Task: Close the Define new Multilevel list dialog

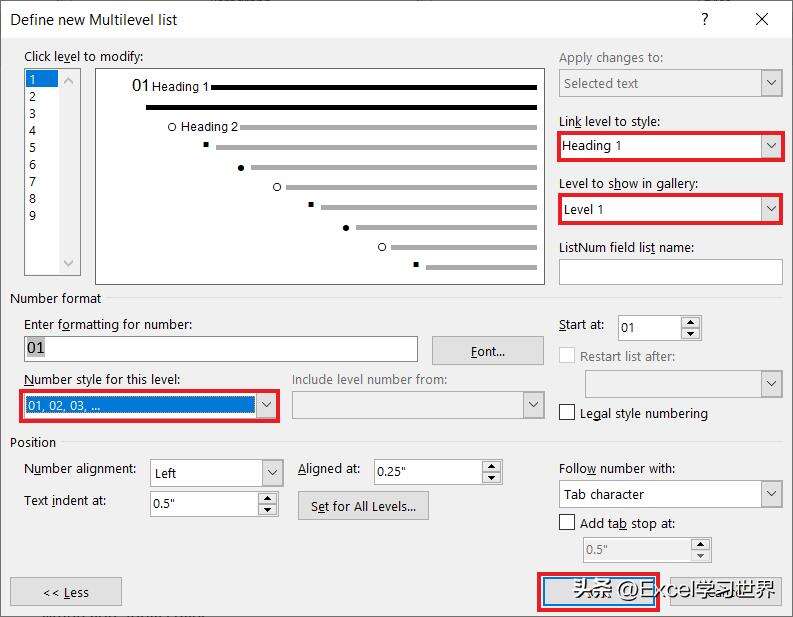Action: click(762, 19)
